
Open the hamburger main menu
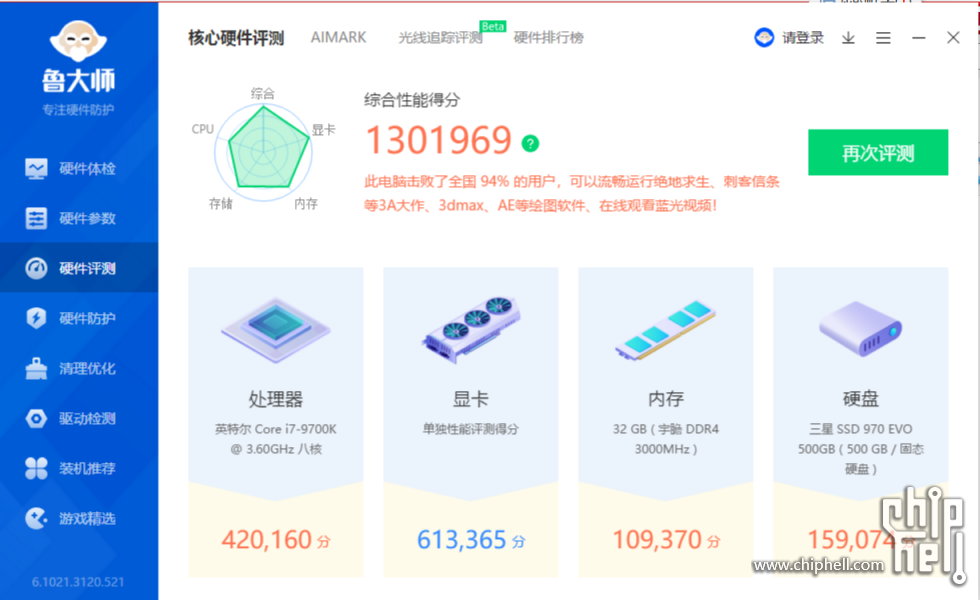pyautogui.click(x=883, y=38)
